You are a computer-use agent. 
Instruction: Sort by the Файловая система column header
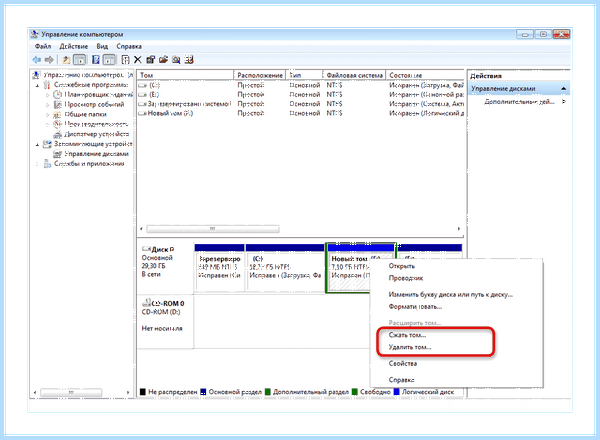(x=354, y=75)
